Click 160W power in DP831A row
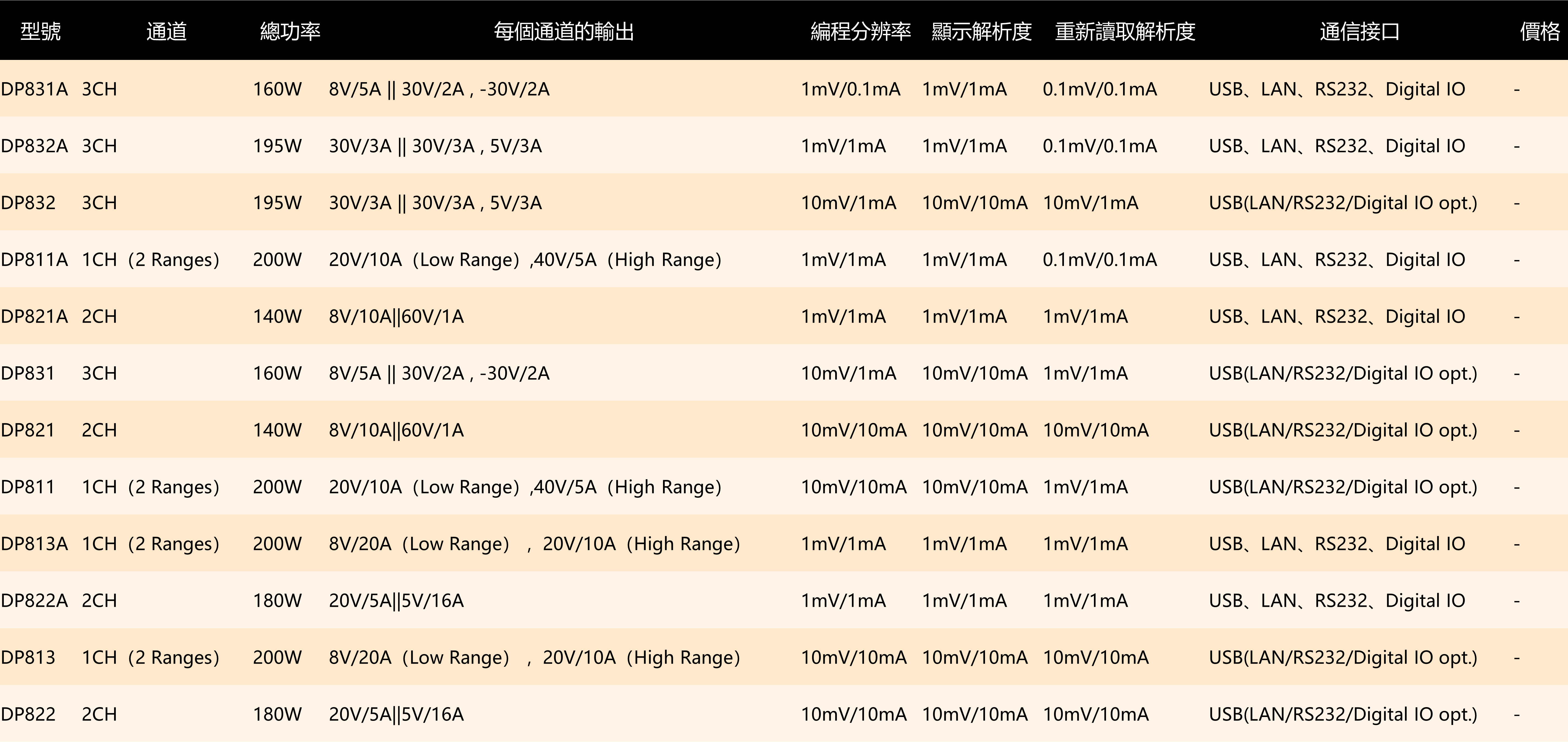Screen dimensions: 1568x742 click(x=277, y=89)
